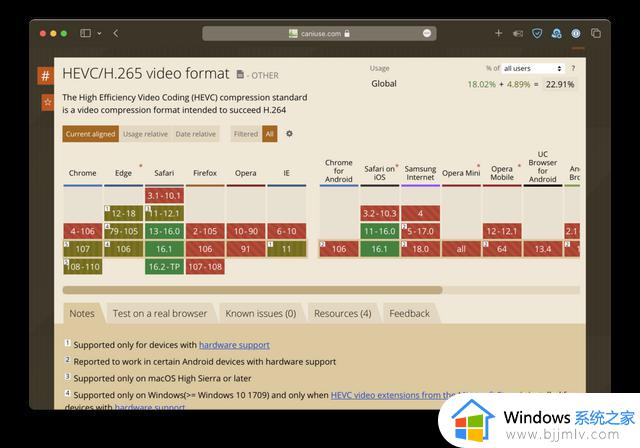640x448 pixels.
Task: Open the all users dropdown
Action: point(532,68)
